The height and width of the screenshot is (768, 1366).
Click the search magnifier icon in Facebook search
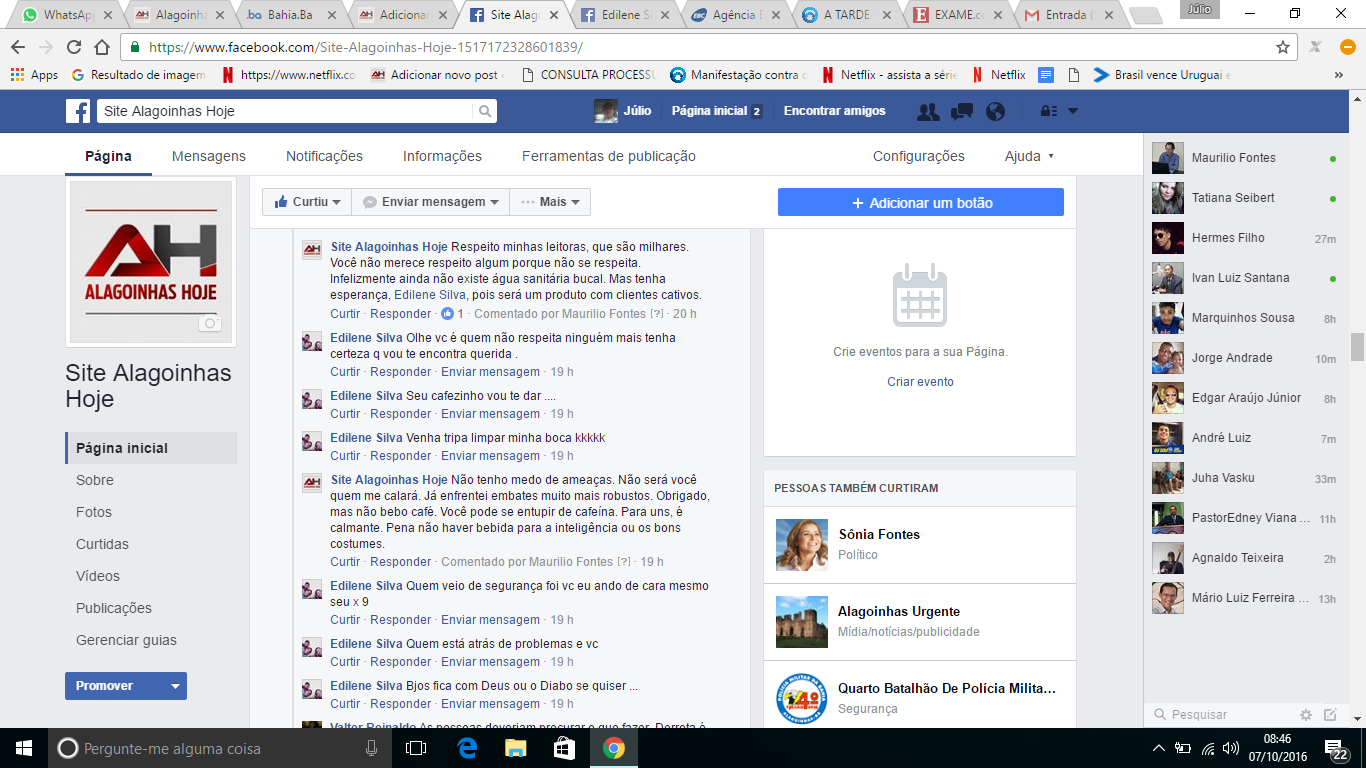pos(484,111)
